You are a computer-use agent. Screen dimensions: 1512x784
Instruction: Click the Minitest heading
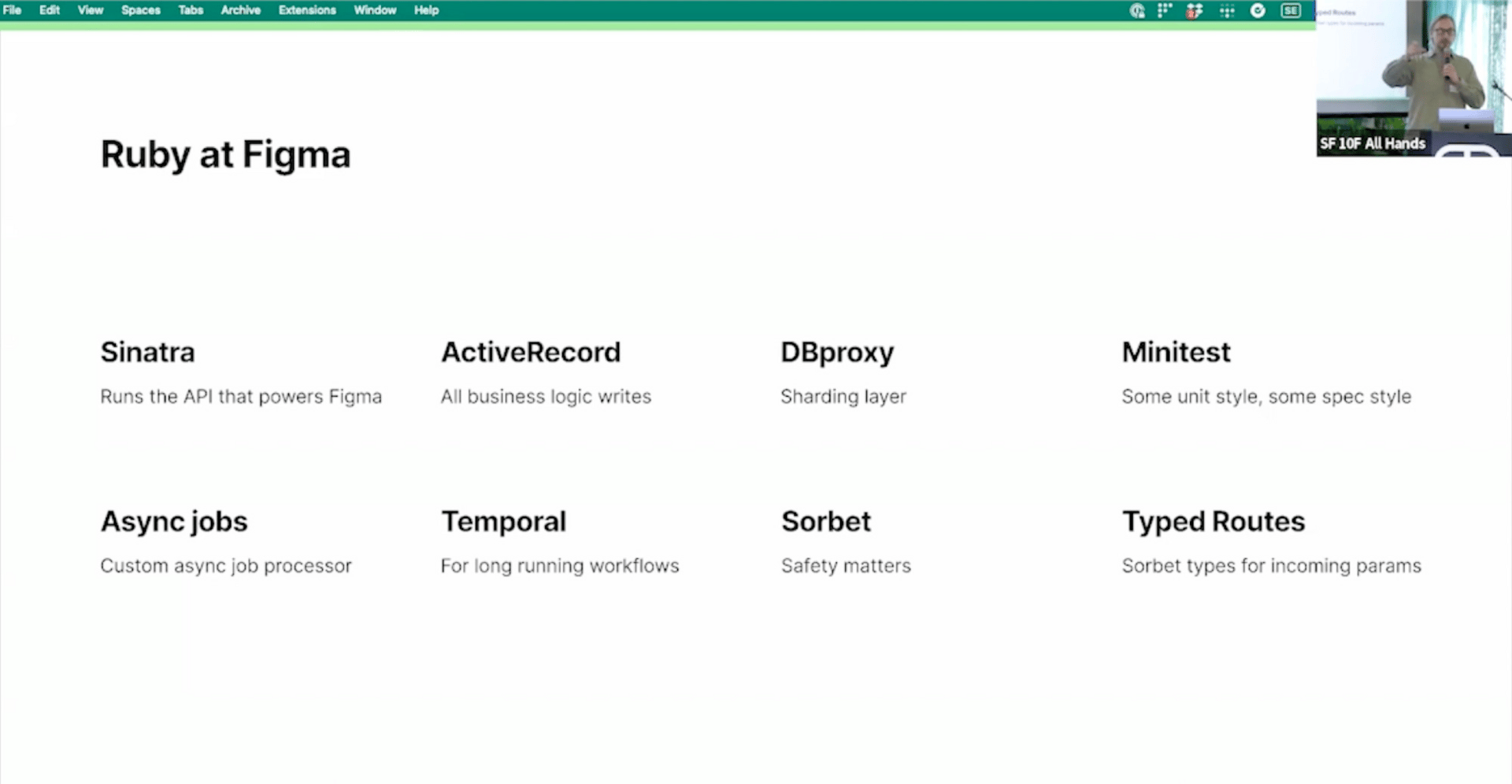coord(1176,352)
